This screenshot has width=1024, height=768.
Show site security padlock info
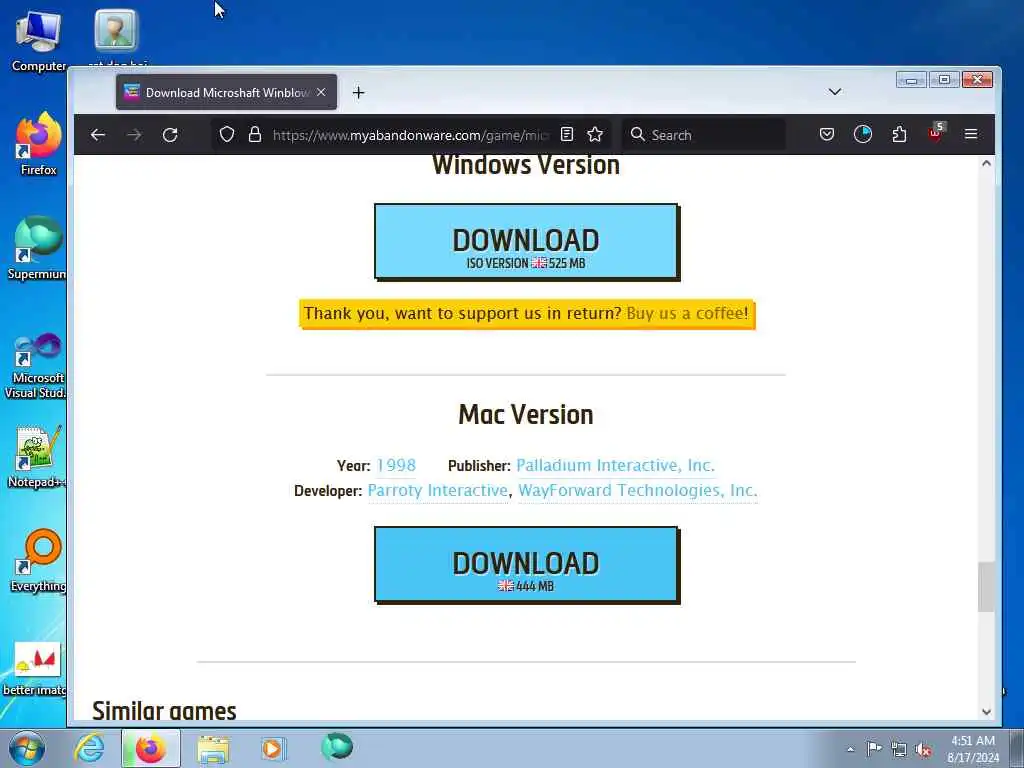coord(255,135)
